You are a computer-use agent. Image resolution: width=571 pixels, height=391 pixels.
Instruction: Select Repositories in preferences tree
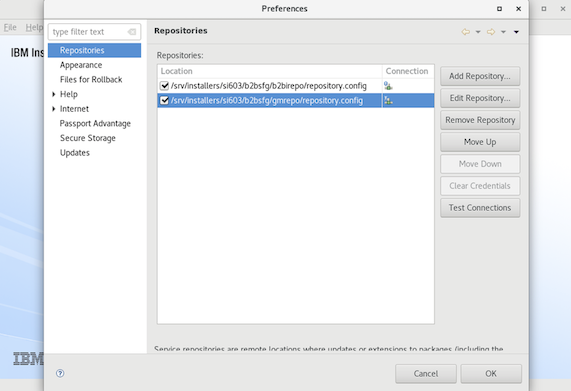coord(82,50)
